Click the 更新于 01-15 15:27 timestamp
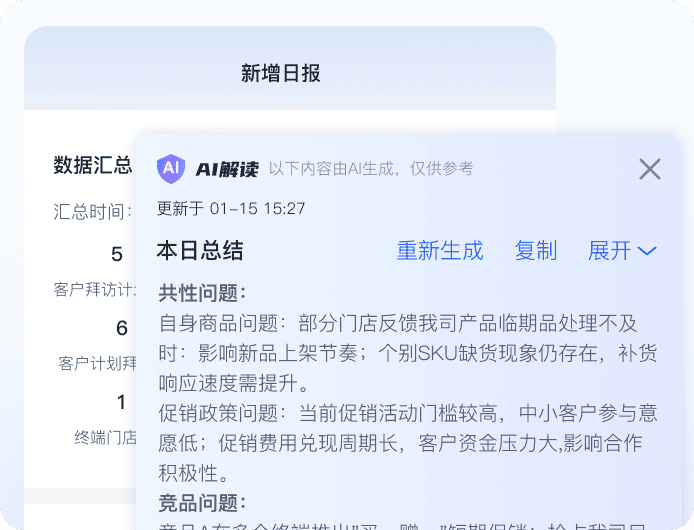 (231, 208)
